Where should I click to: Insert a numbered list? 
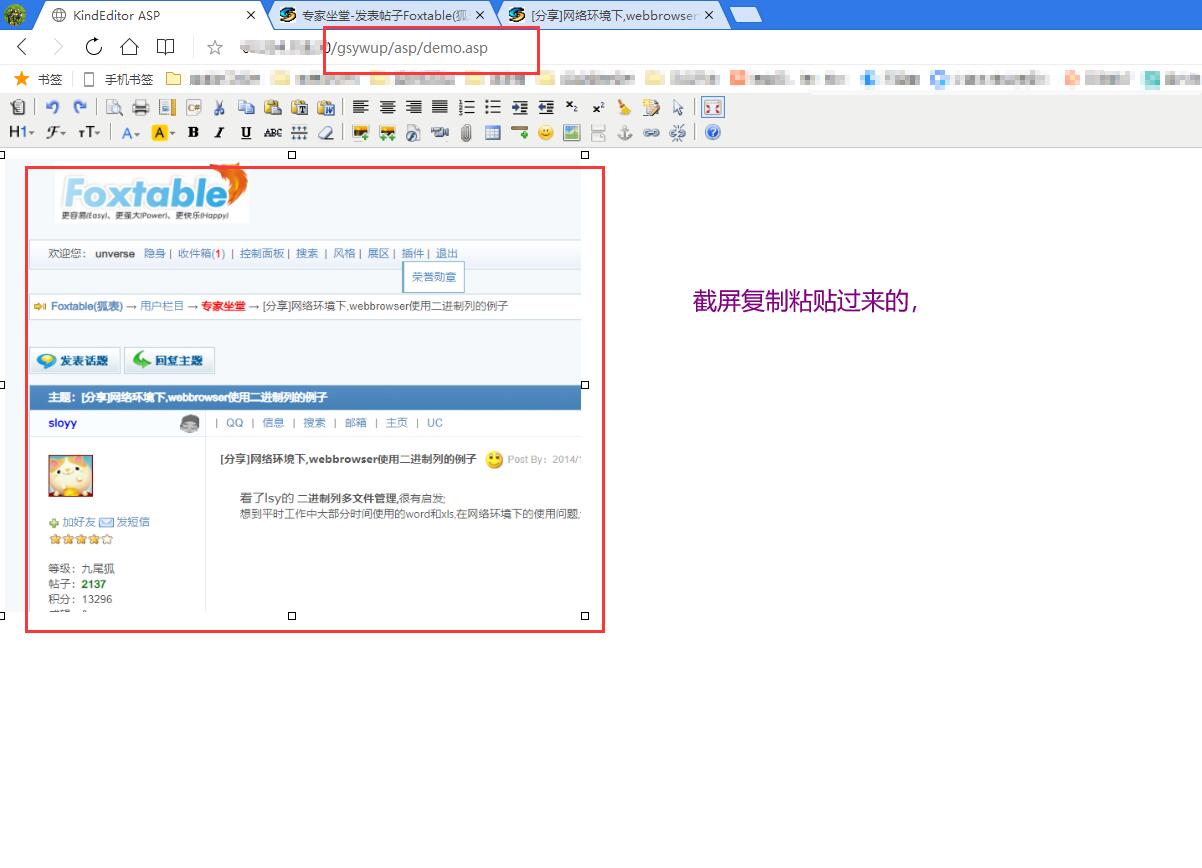point(466,107)
